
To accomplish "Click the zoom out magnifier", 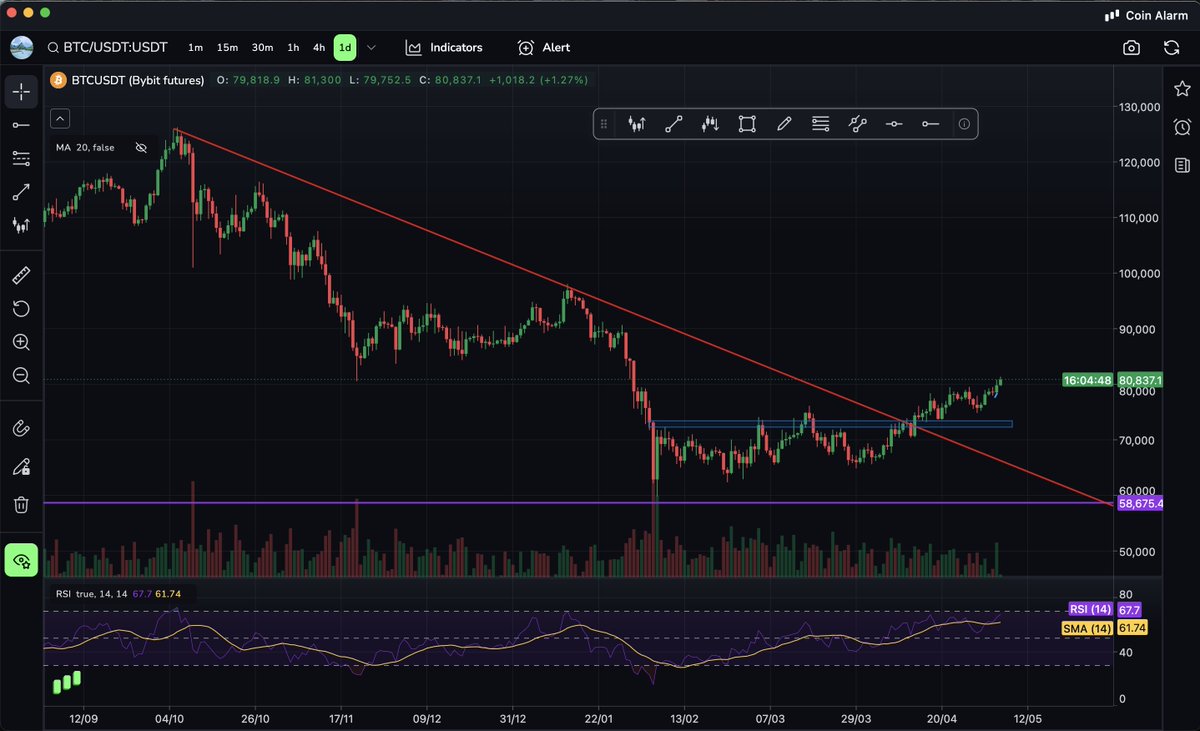I will [x=21, y=375].
